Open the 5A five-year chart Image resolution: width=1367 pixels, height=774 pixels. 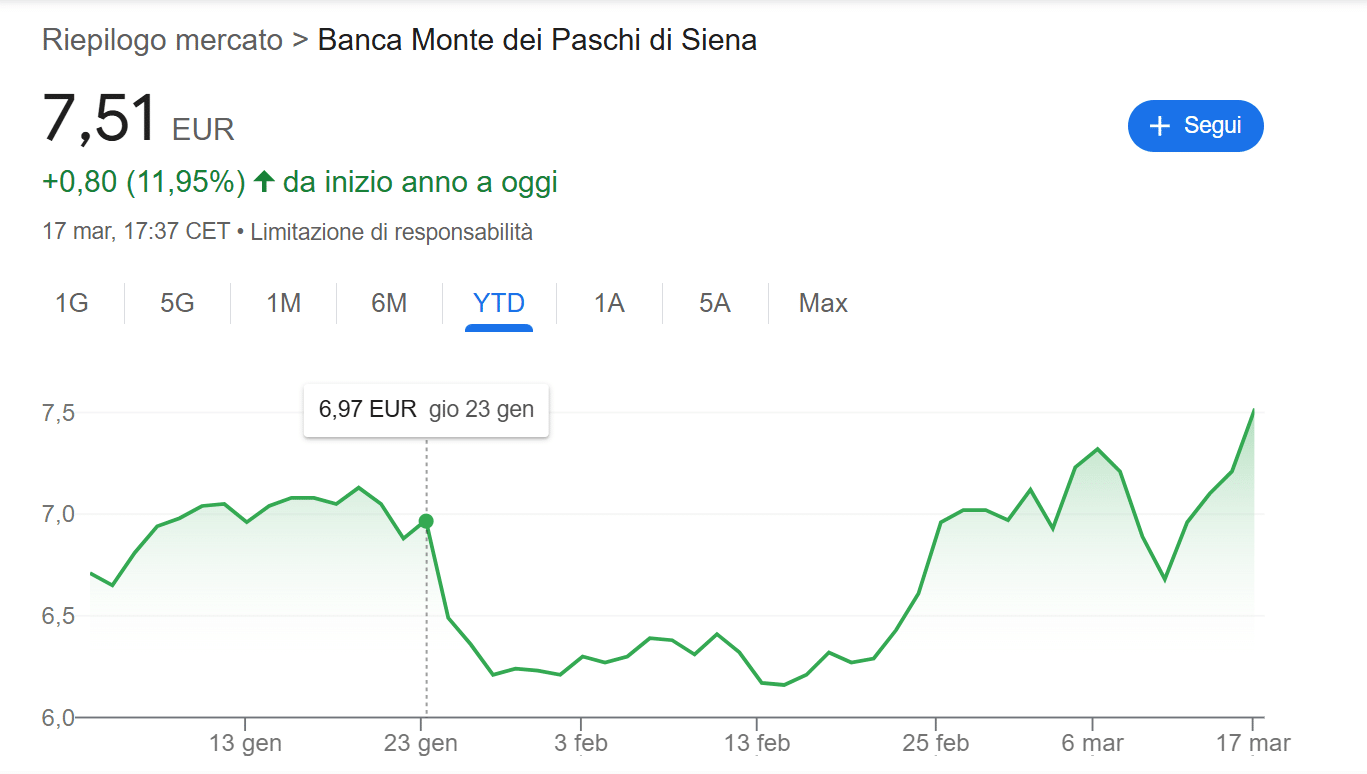tap(715, 303)
